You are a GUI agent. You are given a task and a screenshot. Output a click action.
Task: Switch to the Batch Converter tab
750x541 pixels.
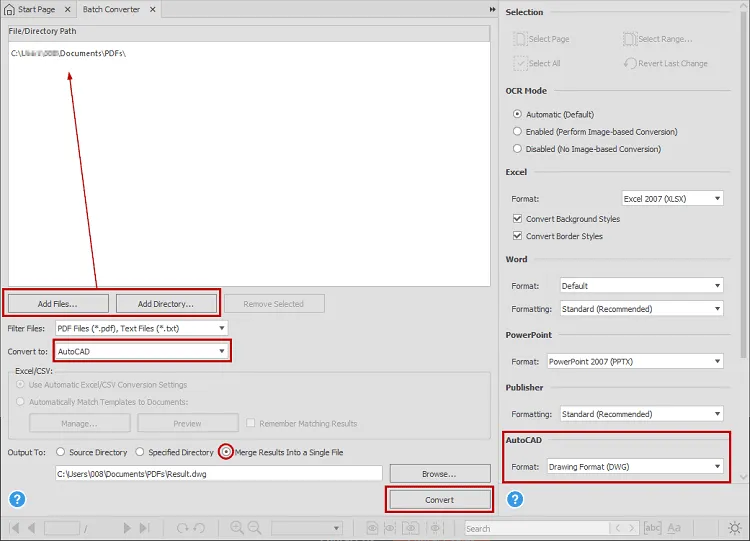pos(118,10)
